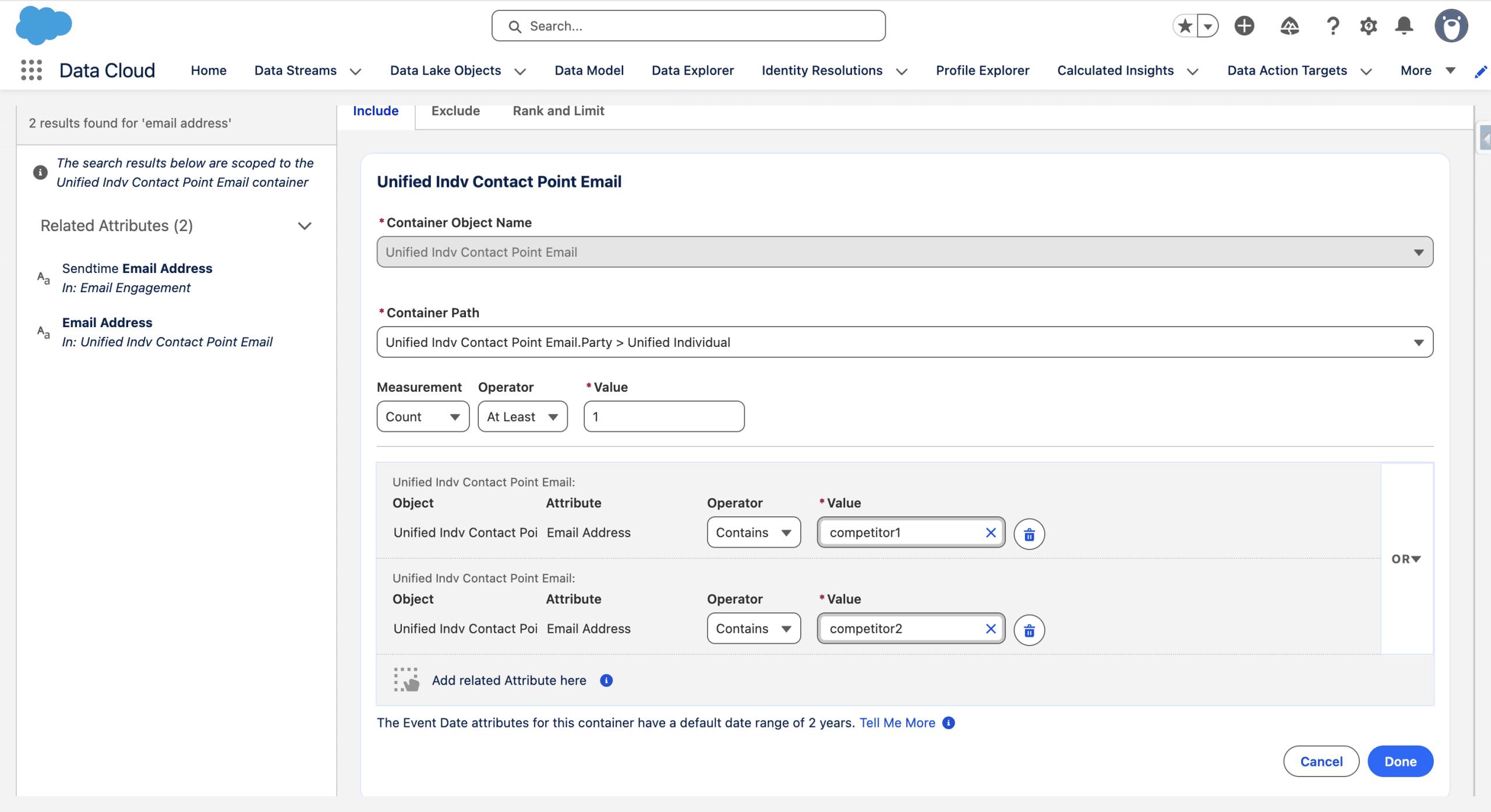1491x812 pixels.
Task: Open the Measurement Count dropdown
Action: [x=423, y=417]
